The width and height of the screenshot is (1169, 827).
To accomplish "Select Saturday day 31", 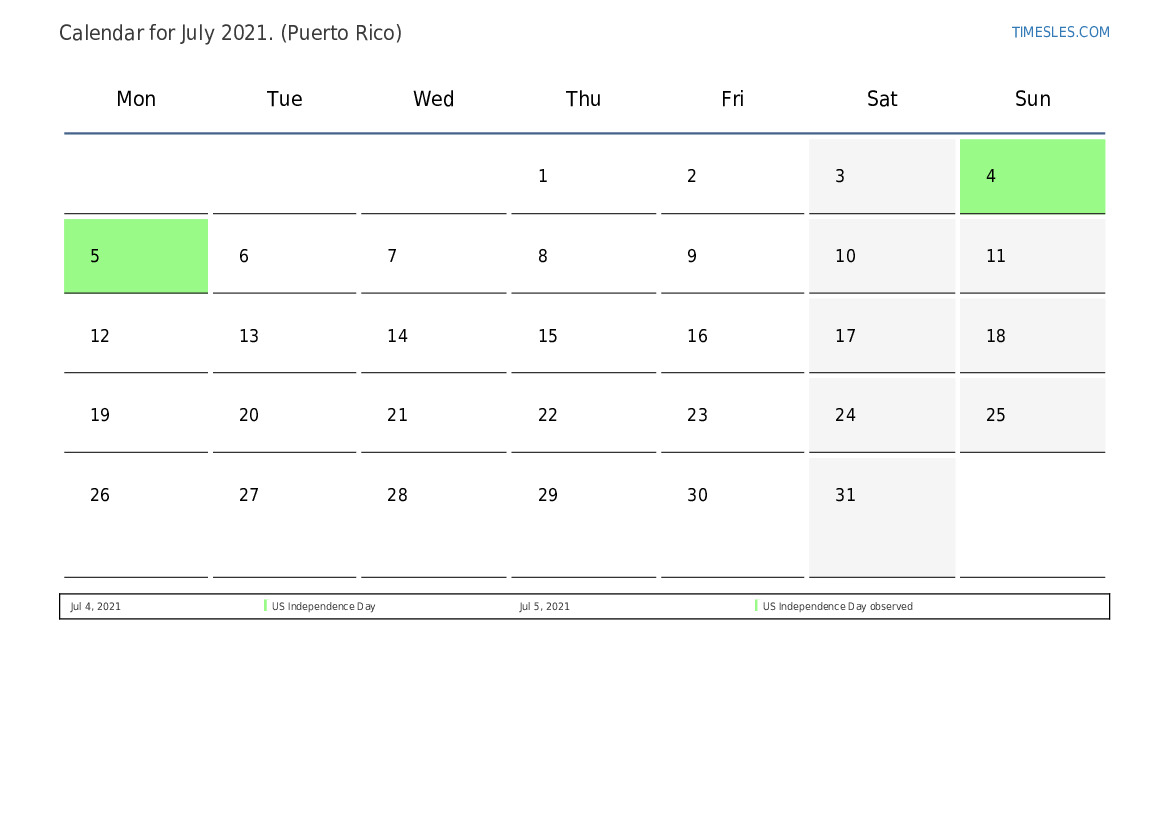I will pyautogui.click(x=881, y=518).
